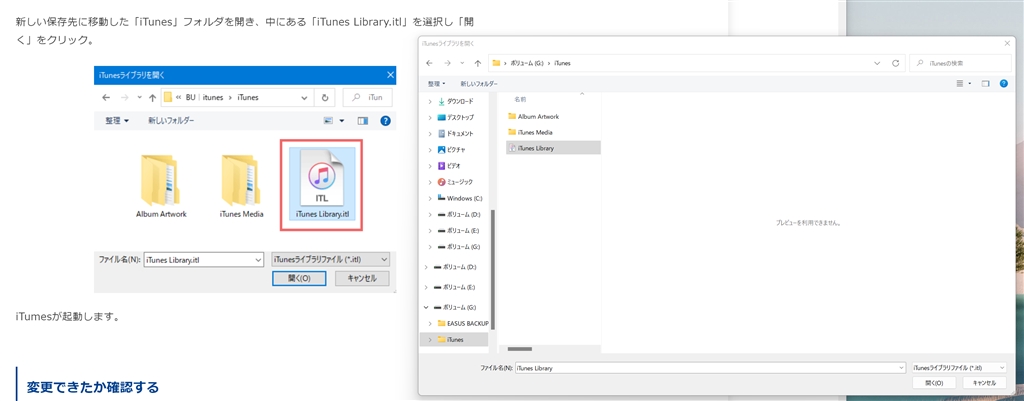Collapse the expanded ボリューム (G:) node
This screenshot has height=401, width=1024.
point(427,307)
